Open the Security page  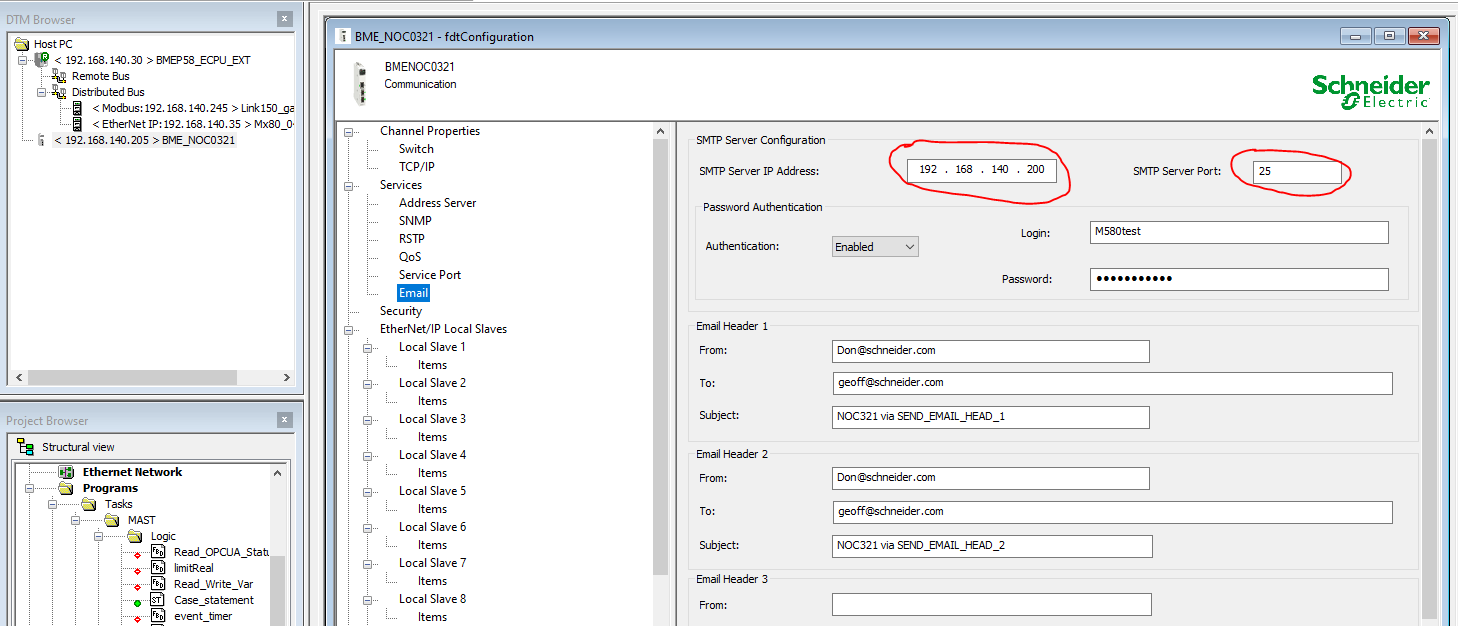(x=401, y=311)
